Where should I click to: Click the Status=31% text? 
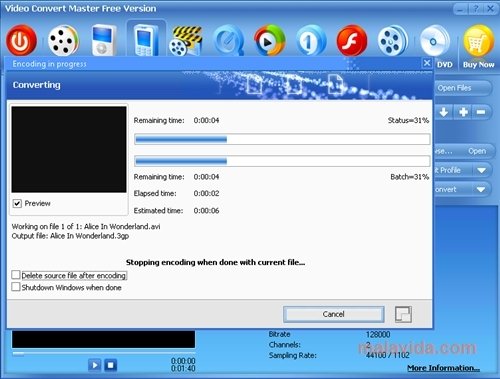(x=408, y=120)
